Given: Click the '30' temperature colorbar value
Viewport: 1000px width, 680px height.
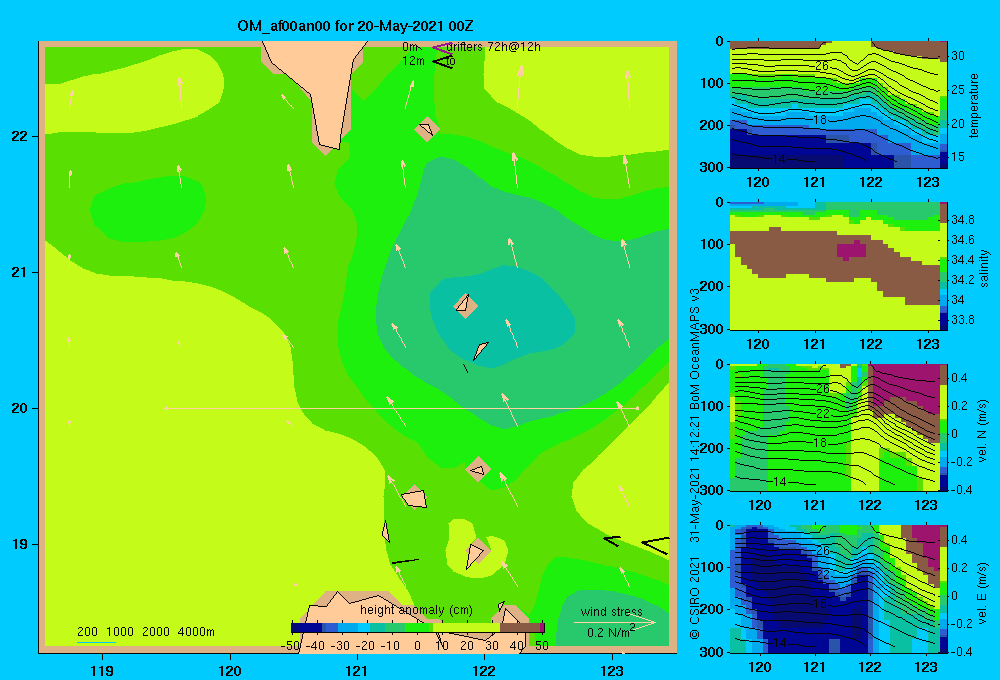Looking at the screenshot, I should coord(958,56).
